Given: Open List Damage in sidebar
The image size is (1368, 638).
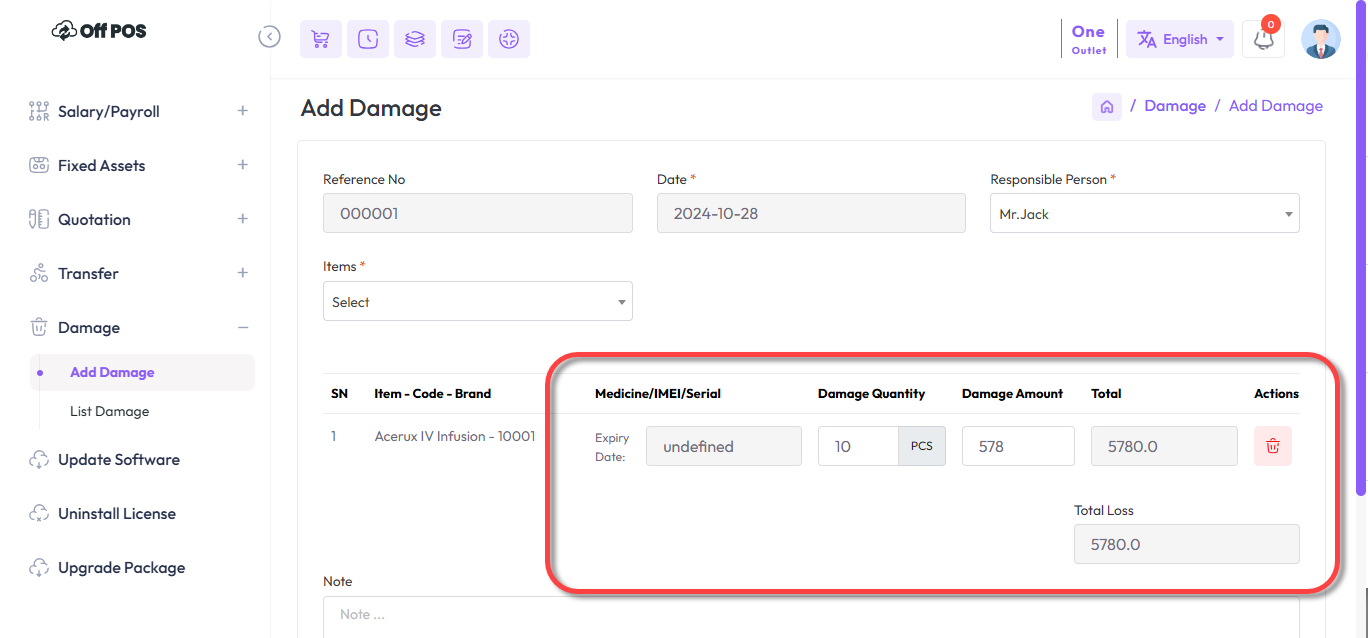Looking at the screenshot, I should coord(109,411).
